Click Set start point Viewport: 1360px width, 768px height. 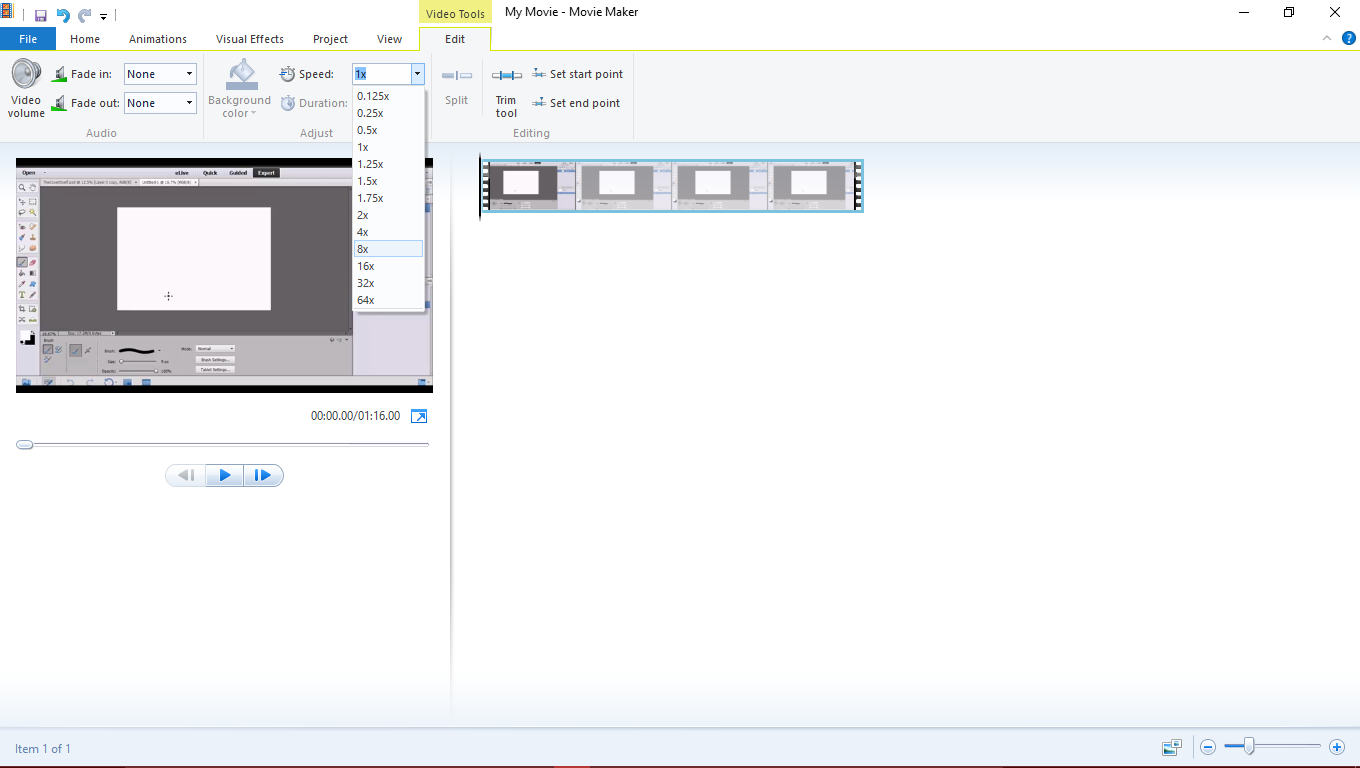(577, 74)
